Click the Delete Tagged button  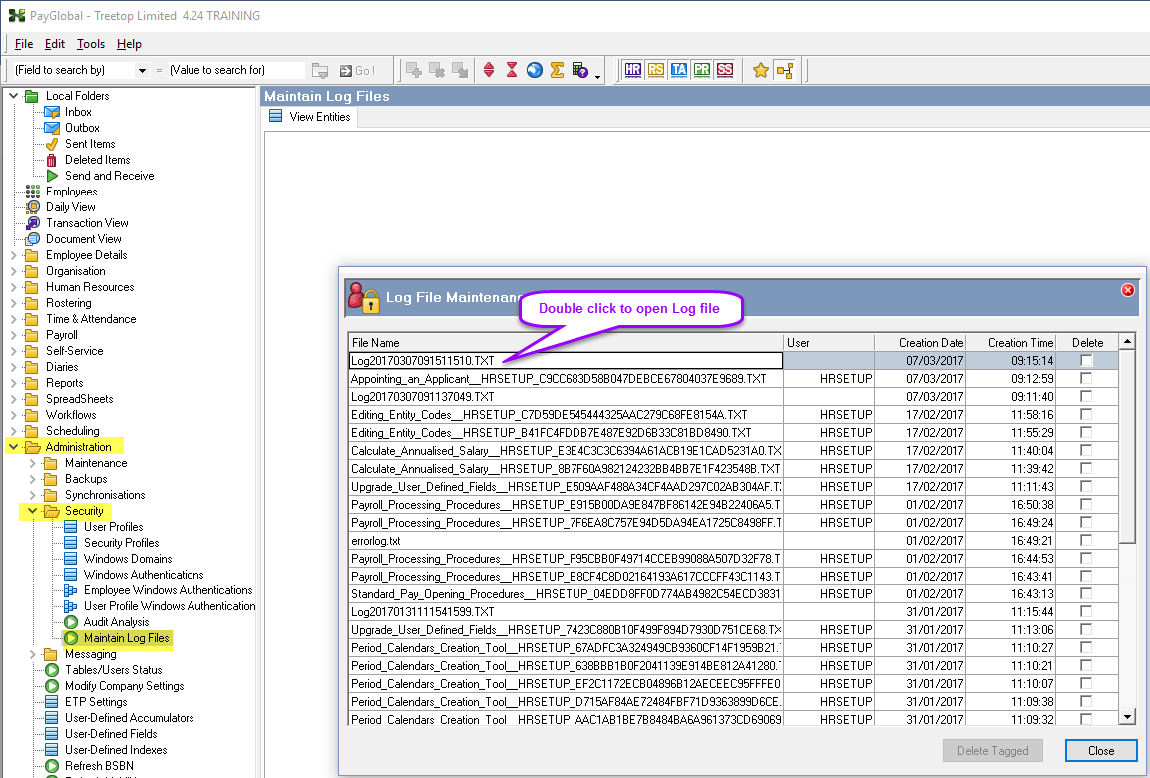pos(992,750)
